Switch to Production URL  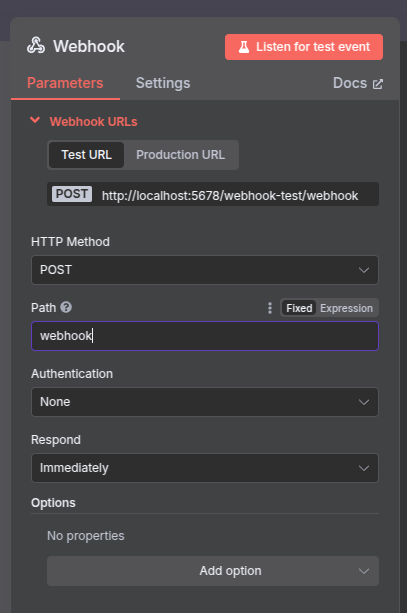coord(181,155)
